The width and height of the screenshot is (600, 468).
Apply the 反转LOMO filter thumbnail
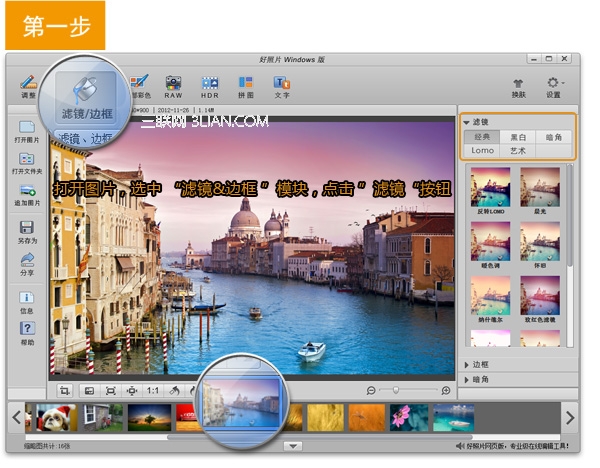point(490,187)
